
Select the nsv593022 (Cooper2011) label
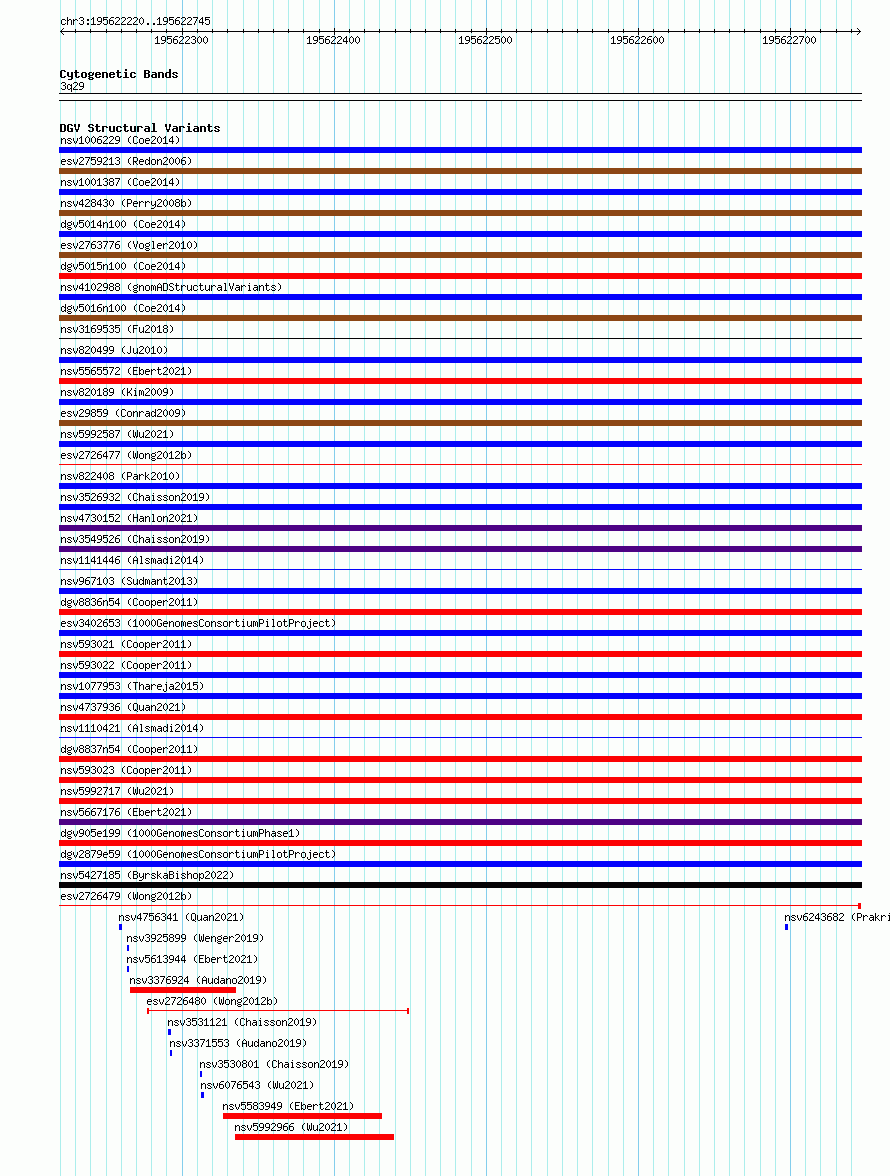(x=126, y=665)
